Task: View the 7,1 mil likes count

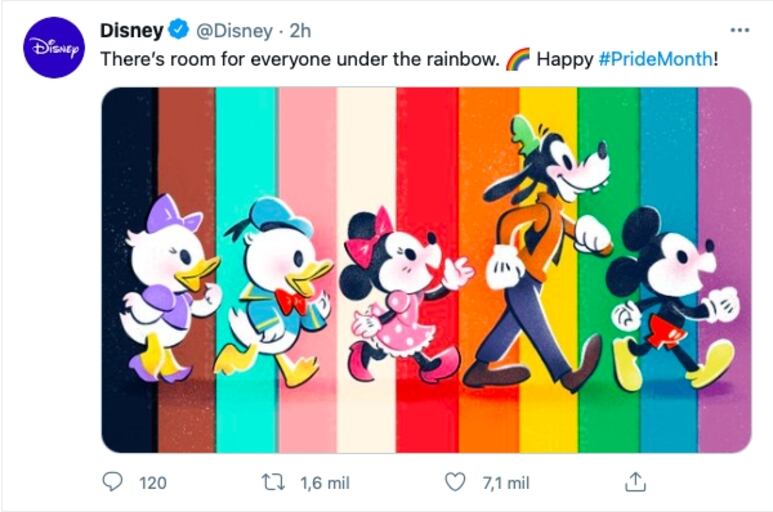Action: click(x=506, y=482)
